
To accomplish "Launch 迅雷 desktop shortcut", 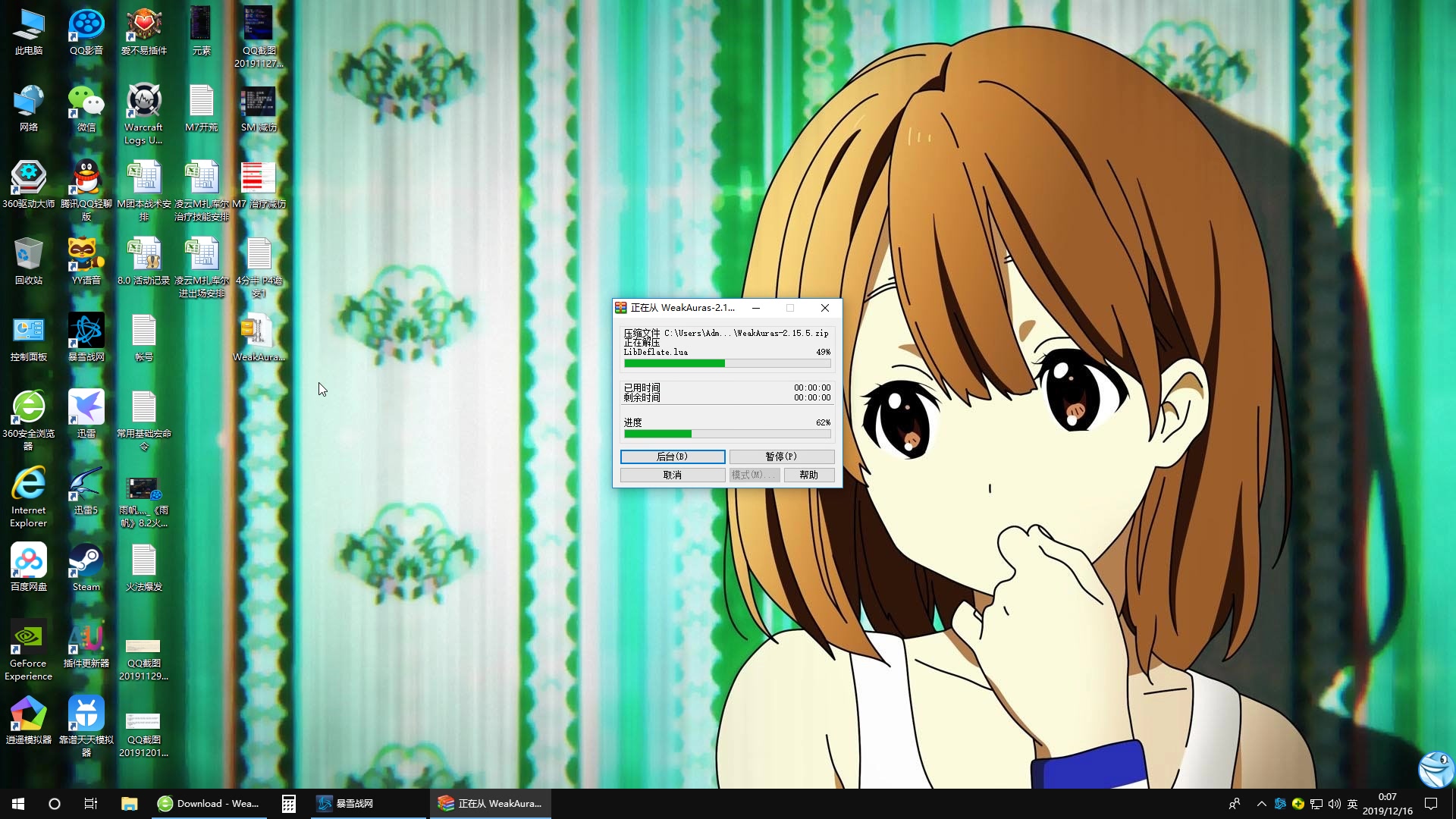I will pyautogui.click(x=86, y=415).
